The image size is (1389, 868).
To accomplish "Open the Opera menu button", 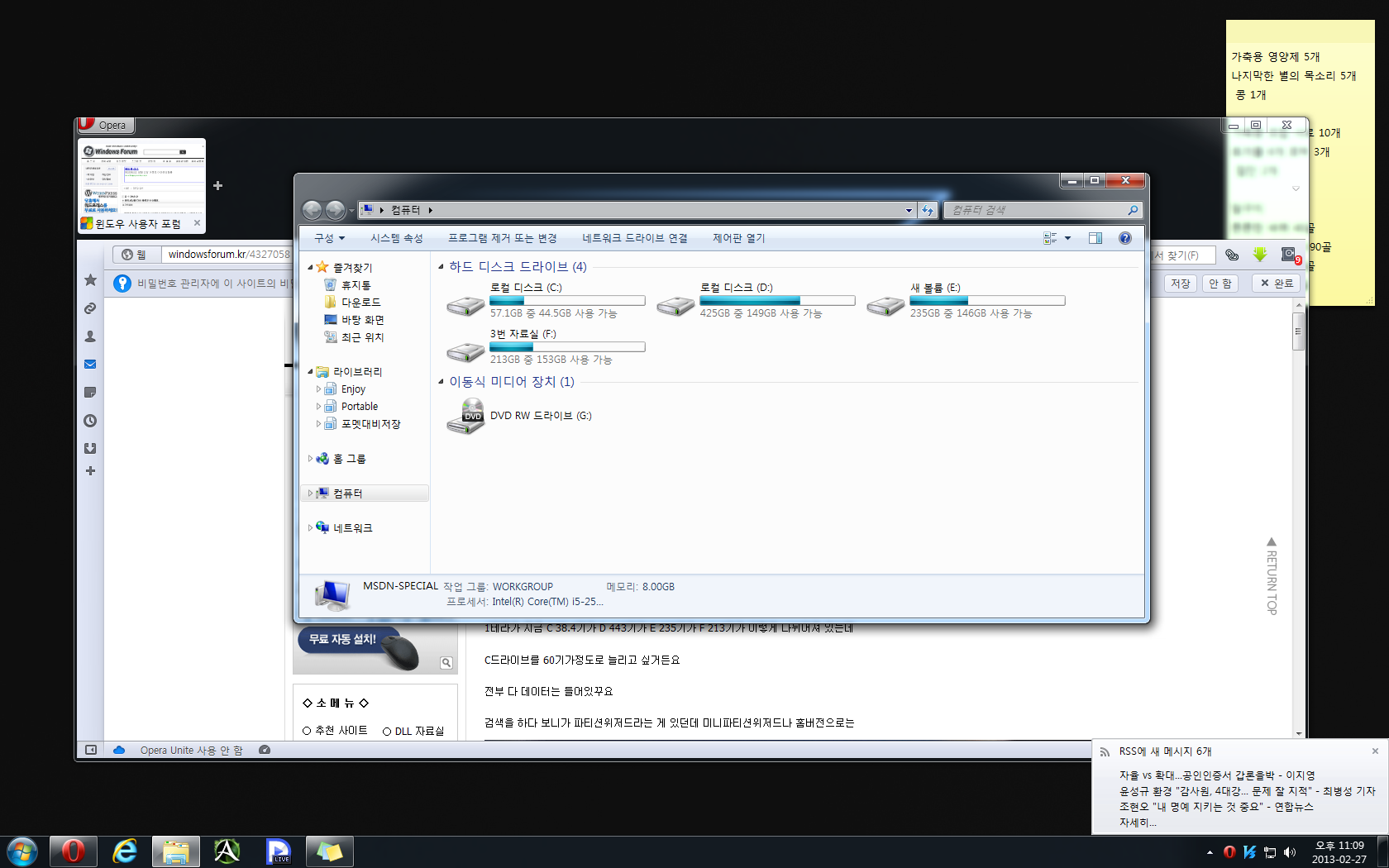I will point(106,125).
